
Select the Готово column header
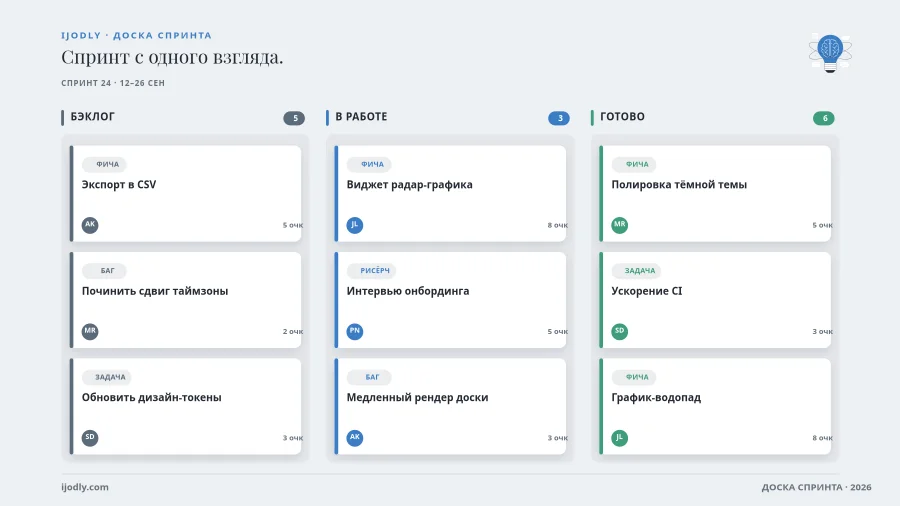point(622,117)
